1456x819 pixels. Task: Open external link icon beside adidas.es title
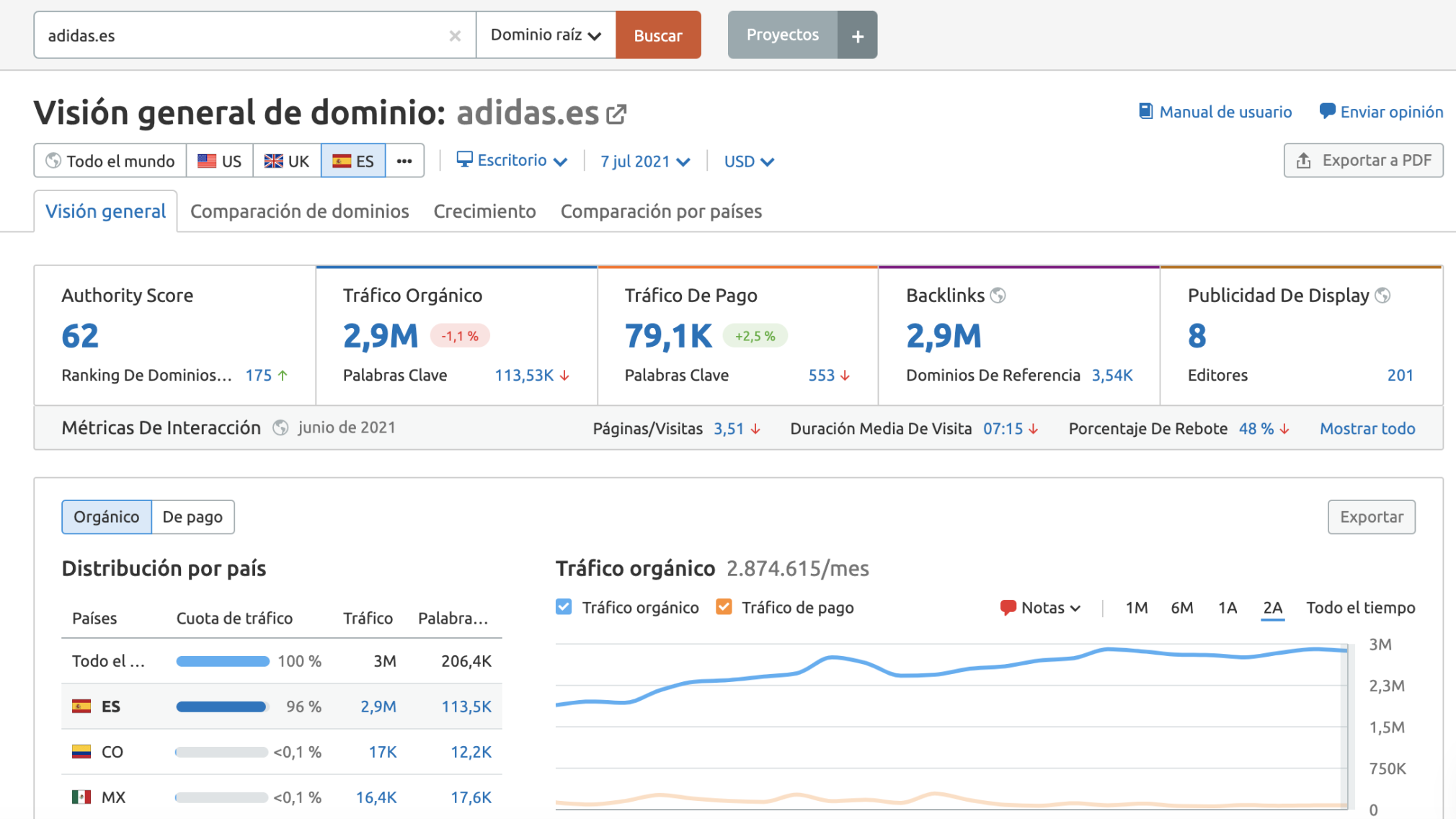click(x=616, y=114)
